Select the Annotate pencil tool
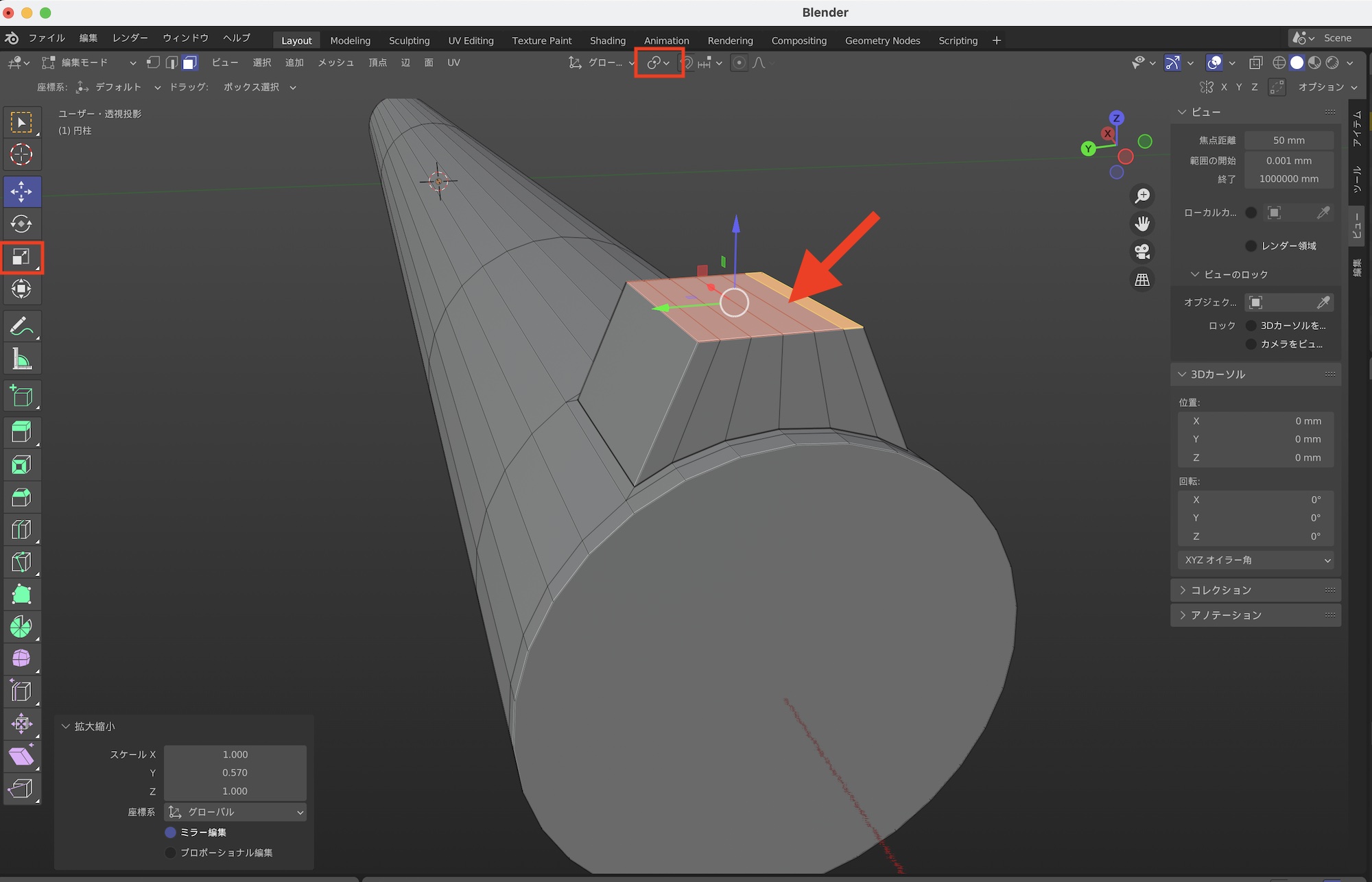 (x=21, y=326)
